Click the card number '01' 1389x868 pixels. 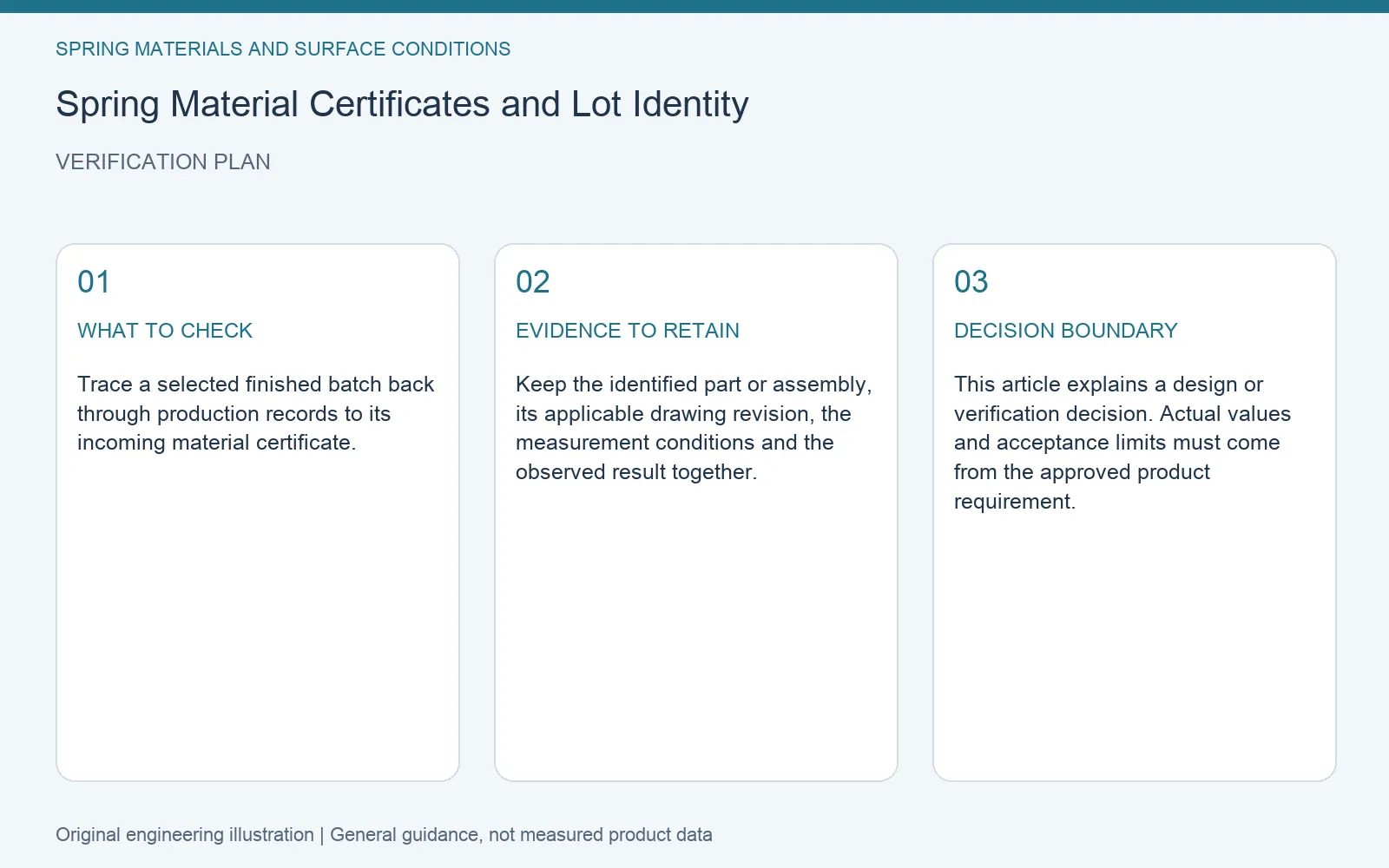(94, 281)
